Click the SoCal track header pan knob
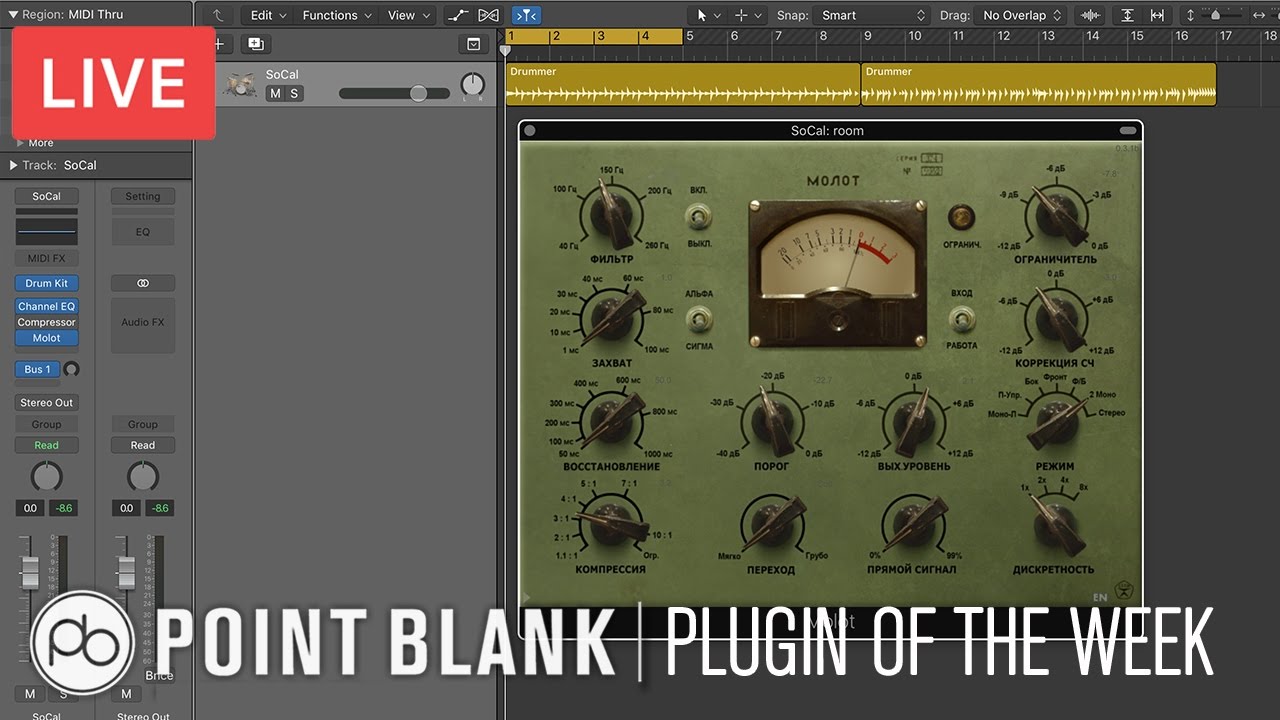Image resolution: width=1280 pixels, height=720 pixels. 473,85
